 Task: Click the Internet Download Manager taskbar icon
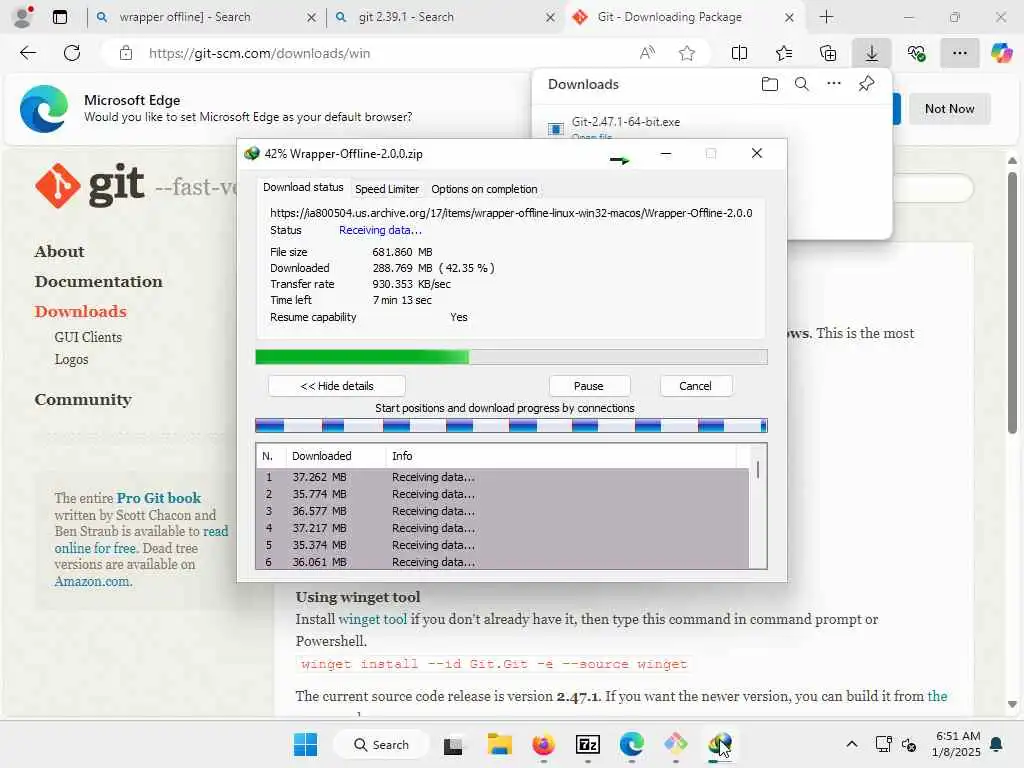point(720,744)
